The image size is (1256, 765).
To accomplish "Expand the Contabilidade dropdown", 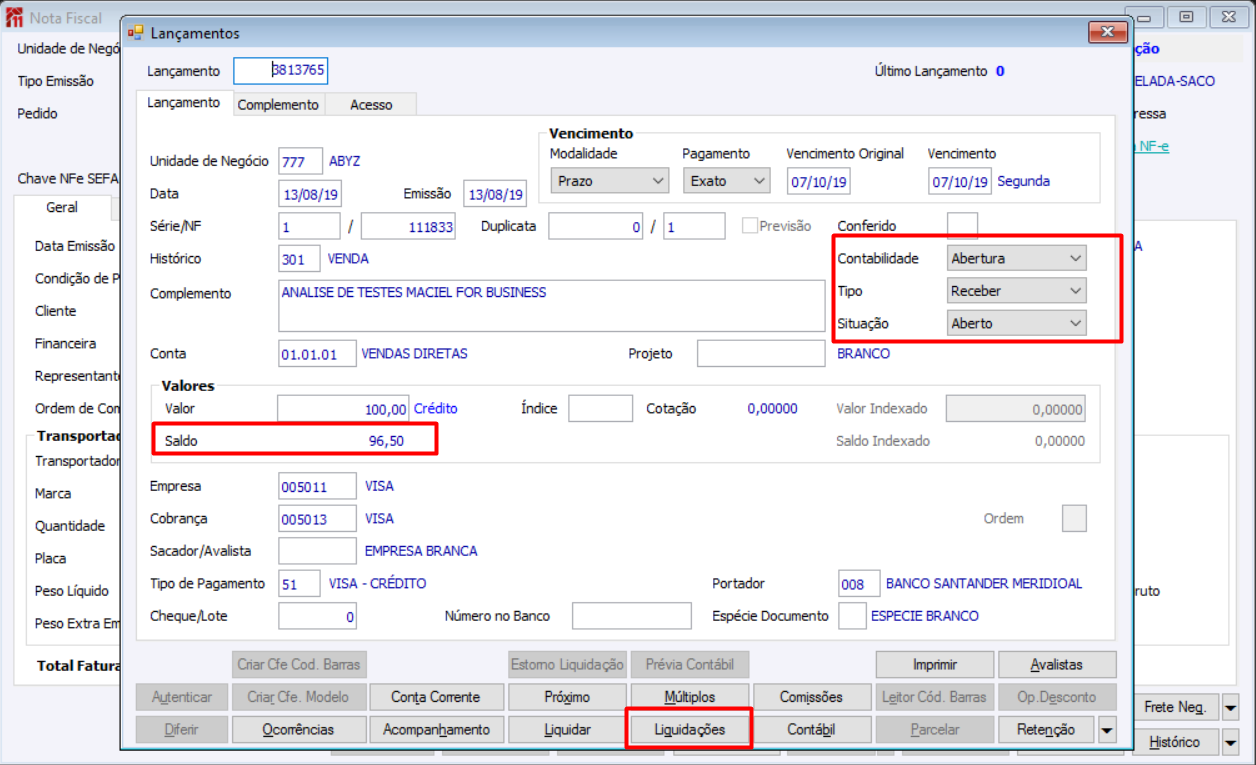I will (1016, 258).
